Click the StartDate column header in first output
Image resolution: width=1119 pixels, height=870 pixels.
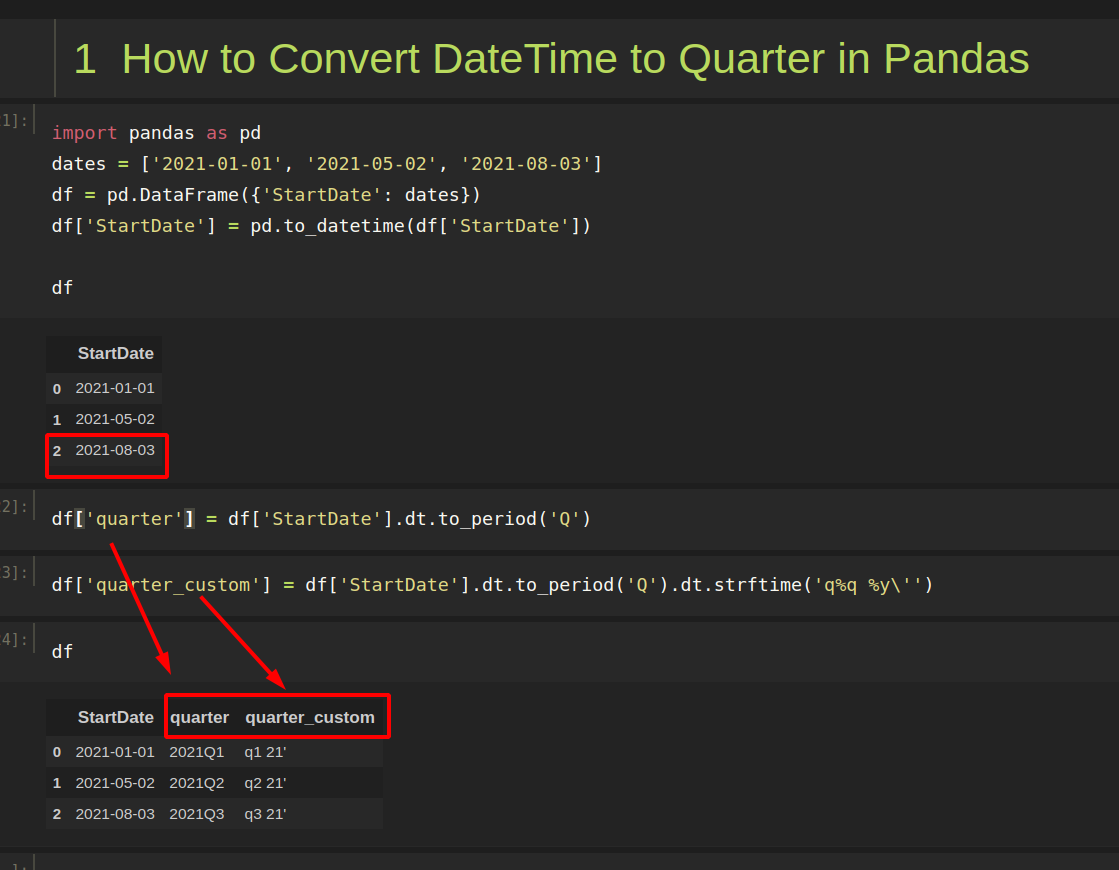point(116,353)
